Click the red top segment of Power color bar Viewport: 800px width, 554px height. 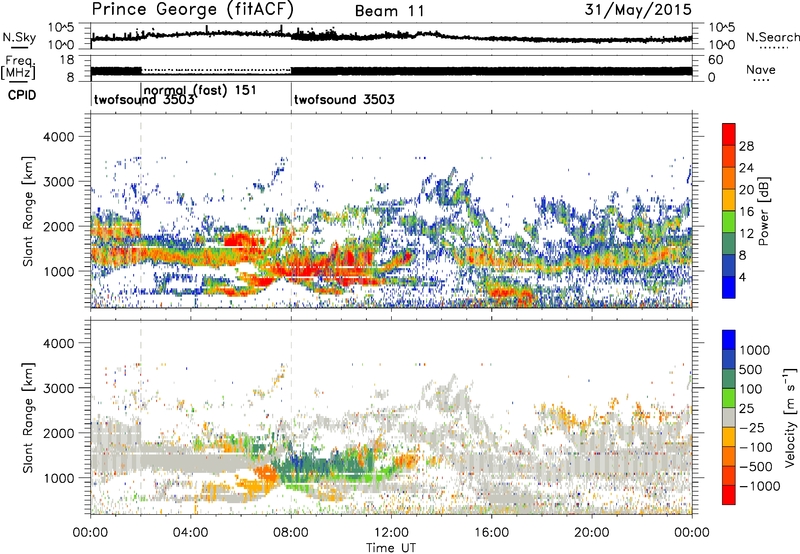[729, 134]
